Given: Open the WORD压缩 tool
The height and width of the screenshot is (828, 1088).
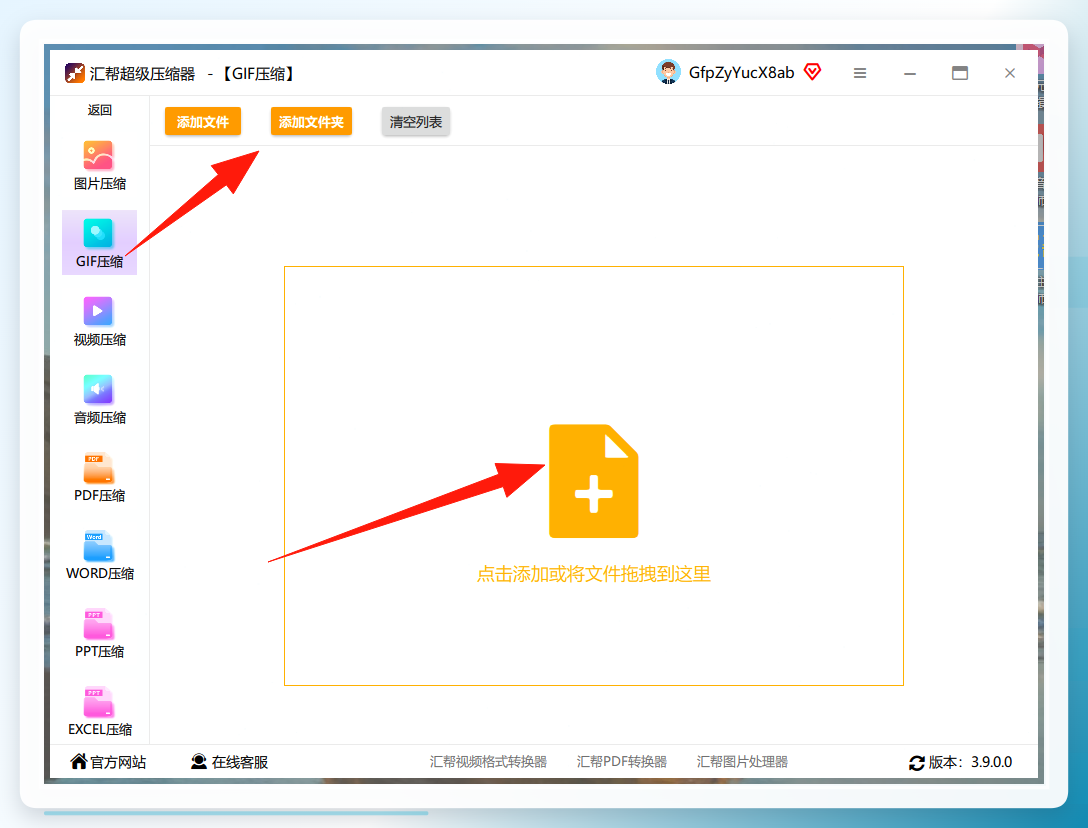Looking at the screenshot, I should pos(99,555).
